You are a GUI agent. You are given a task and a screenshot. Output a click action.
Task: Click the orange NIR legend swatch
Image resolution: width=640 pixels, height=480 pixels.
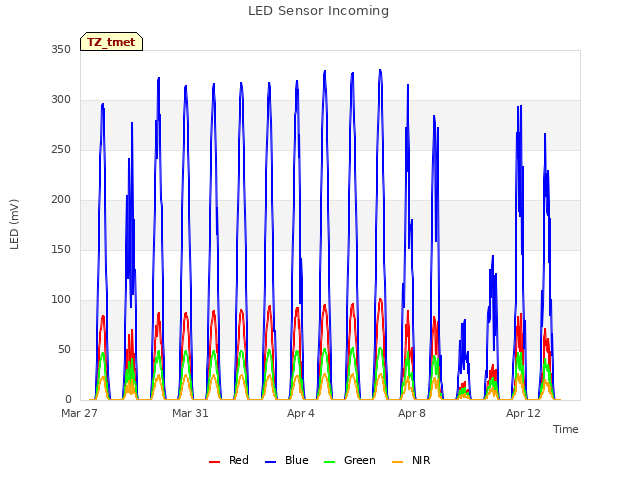point(397,462)
